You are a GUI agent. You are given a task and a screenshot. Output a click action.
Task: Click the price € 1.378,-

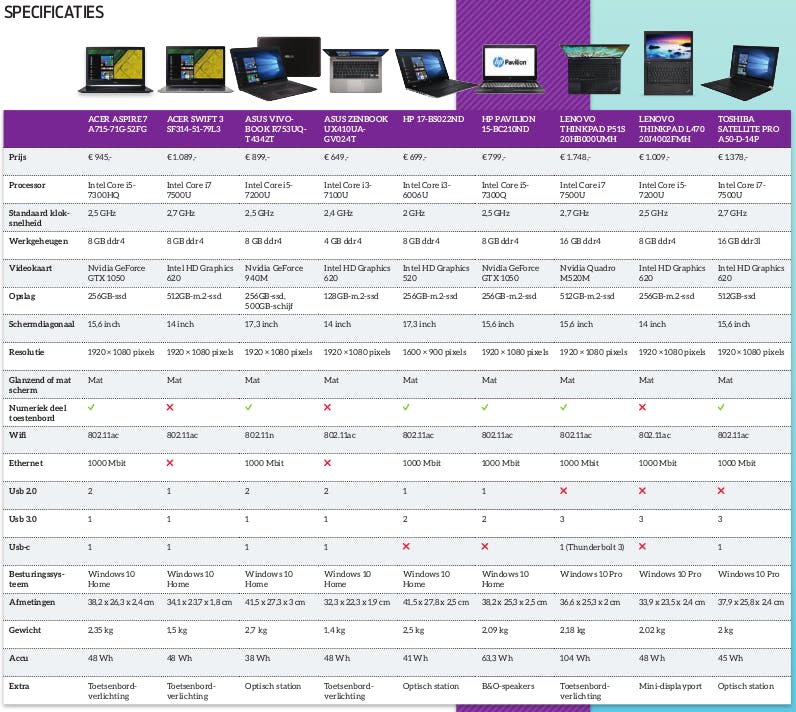pos(733,157)
